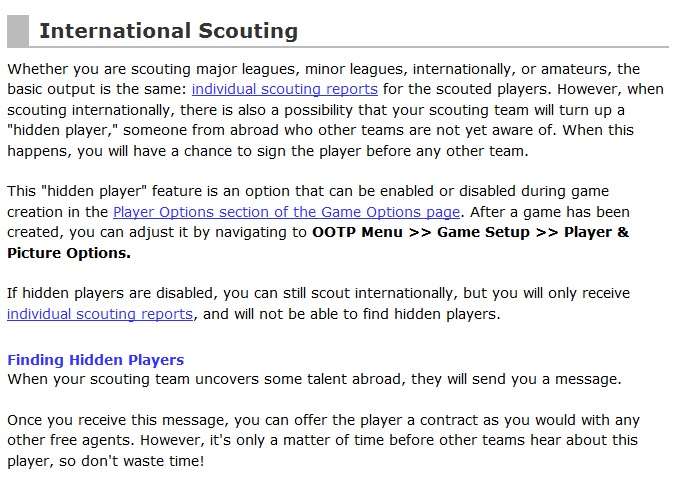
Task: Click the words 'other free agents'
Action: 66,441
